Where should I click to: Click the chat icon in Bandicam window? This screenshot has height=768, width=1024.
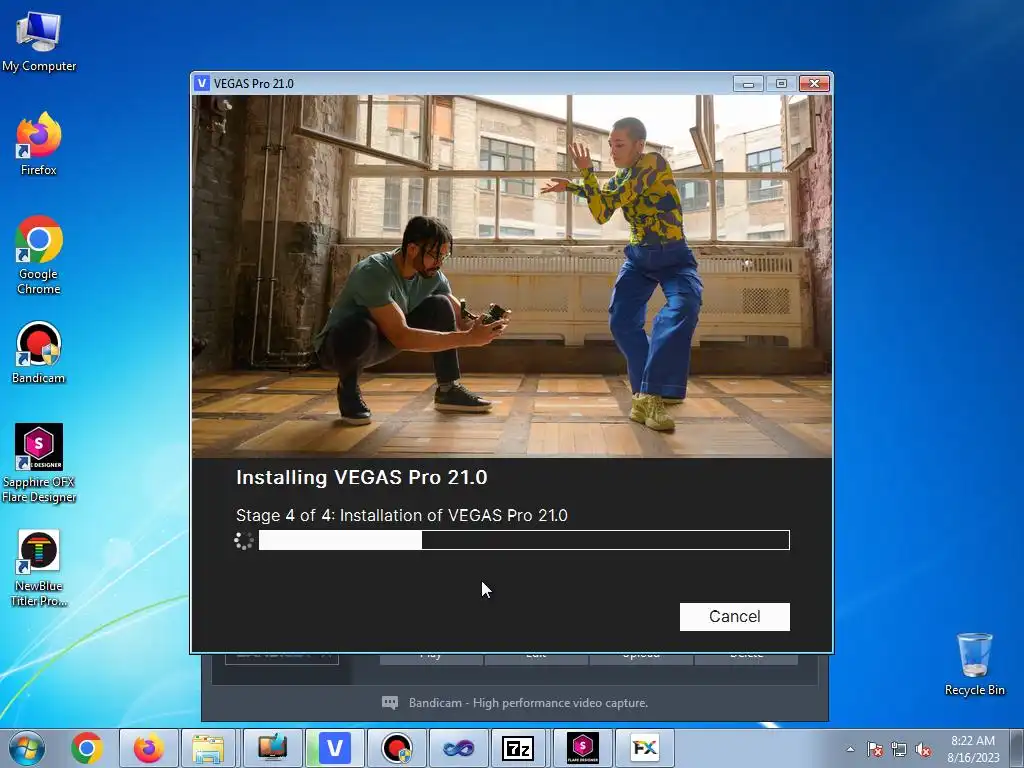click(x=390, y=703)
